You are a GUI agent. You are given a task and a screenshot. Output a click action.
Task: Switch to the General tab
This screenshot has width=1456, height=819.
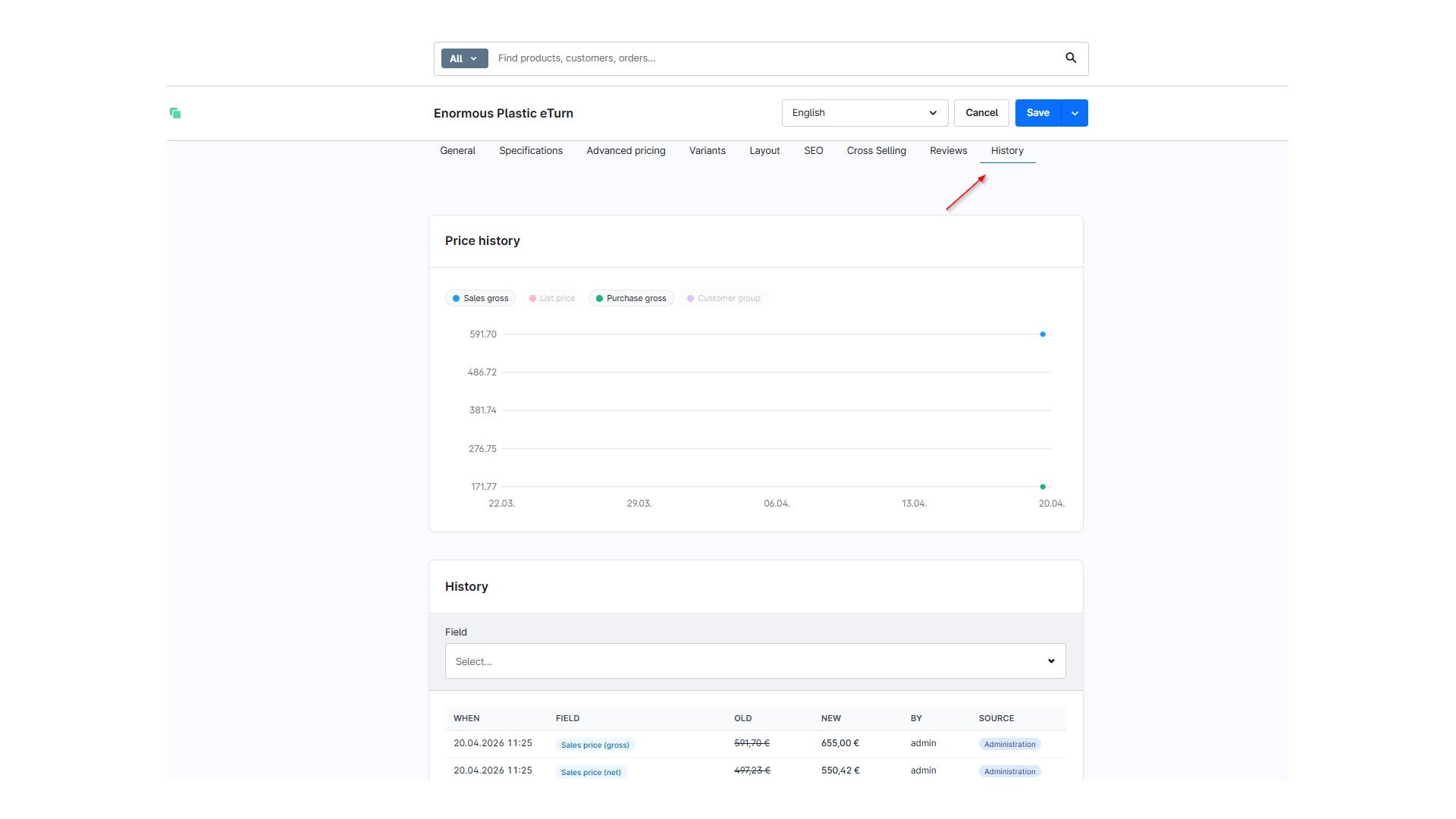point(457,151)
